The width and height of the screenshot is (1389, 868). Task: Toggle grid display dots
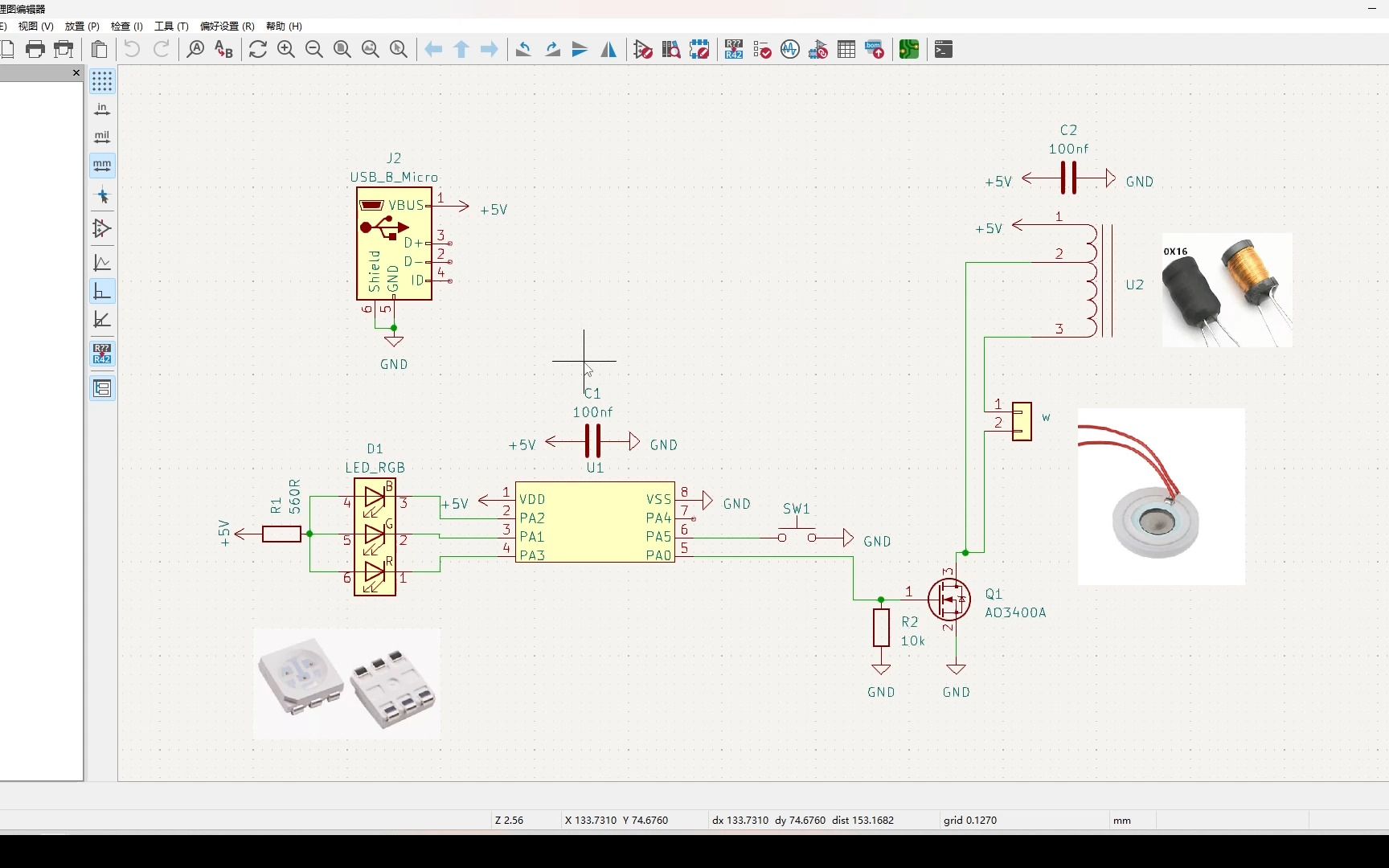tap(102, 81)
